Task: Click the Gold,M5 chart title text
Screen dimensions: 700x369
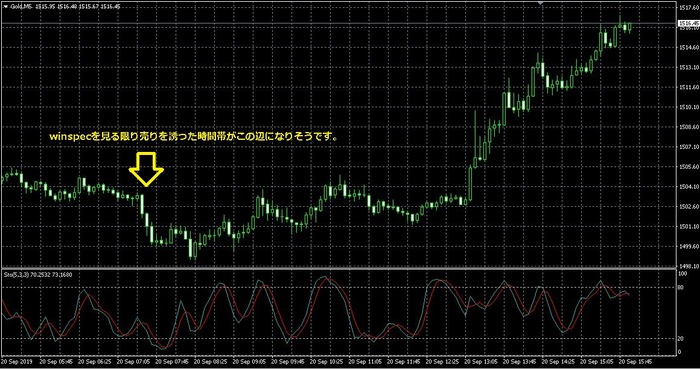Action: pos(21,7)
